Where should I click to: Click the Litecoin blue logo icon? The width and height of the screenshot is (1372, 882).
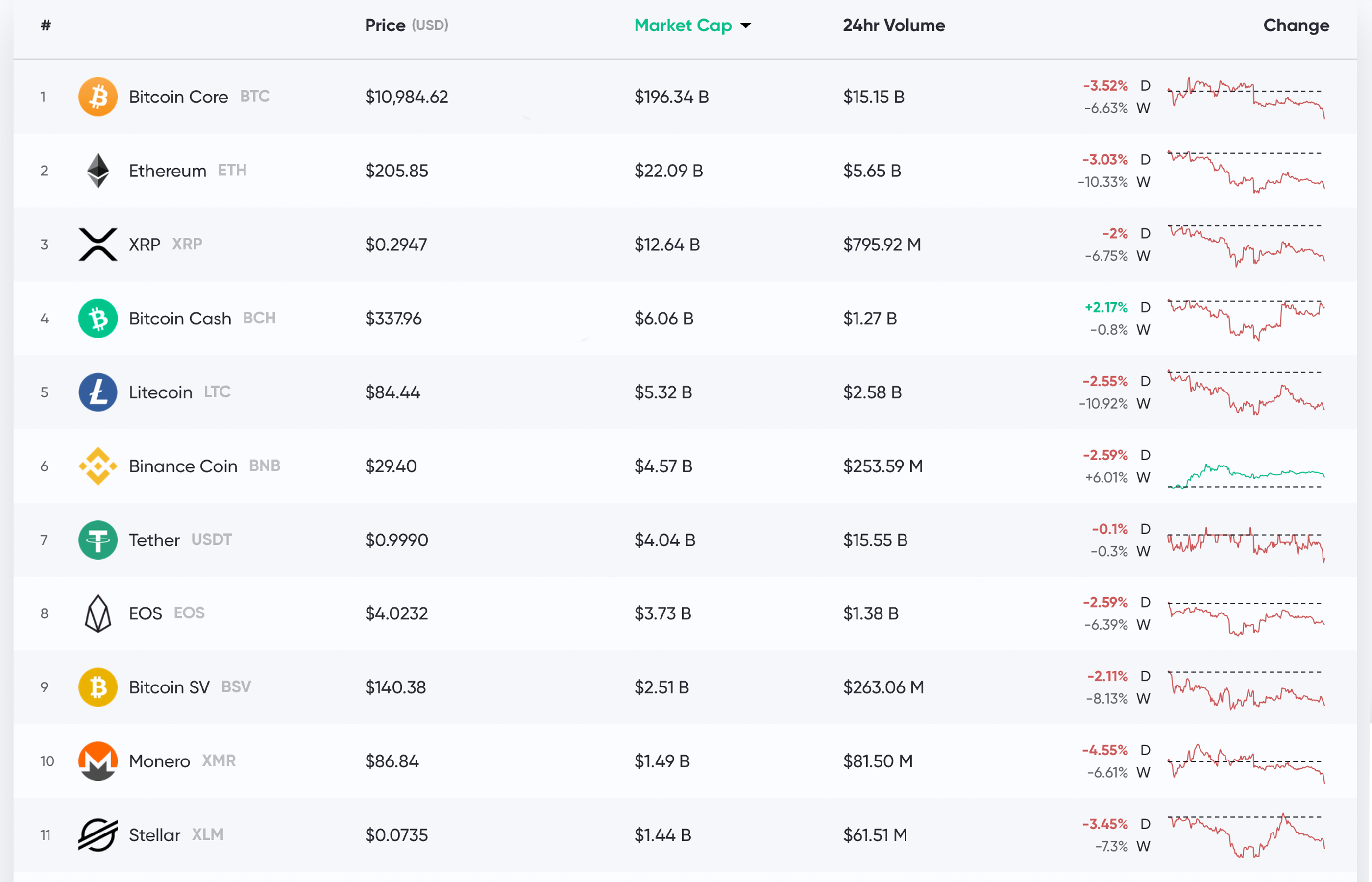98,392
